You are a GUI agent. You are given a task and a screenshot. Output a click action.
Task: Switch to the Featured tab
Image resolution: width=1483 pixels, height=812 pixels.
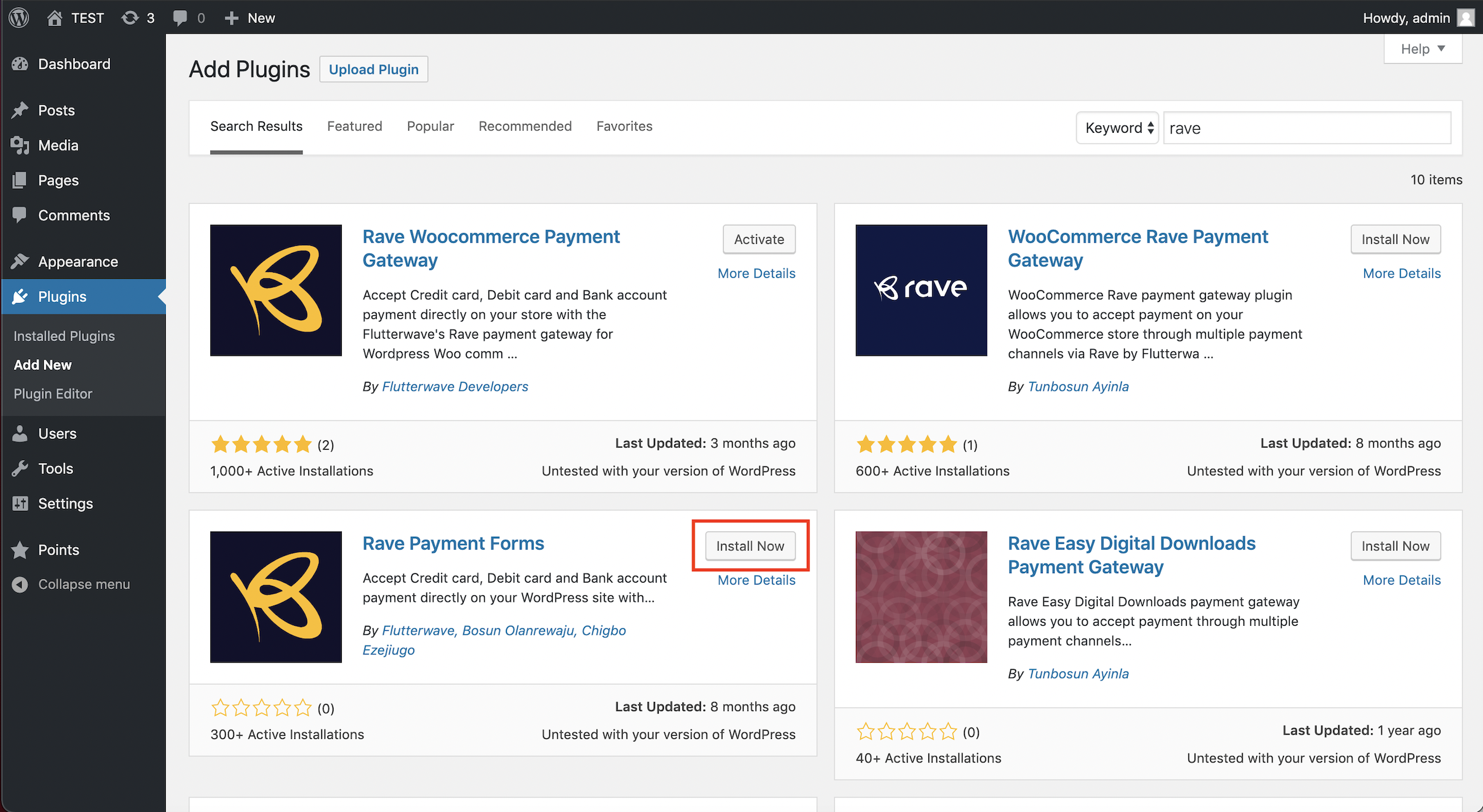pos(355,126)
